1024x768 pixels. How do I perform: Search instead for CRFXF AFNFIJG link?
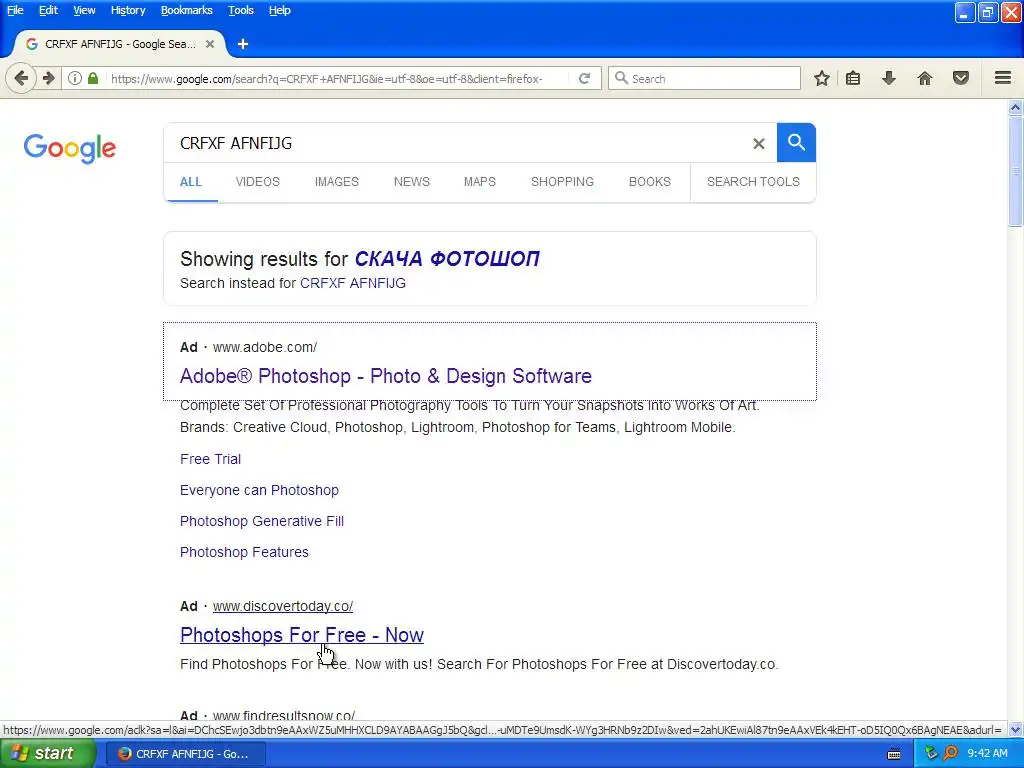click(353, 283)
